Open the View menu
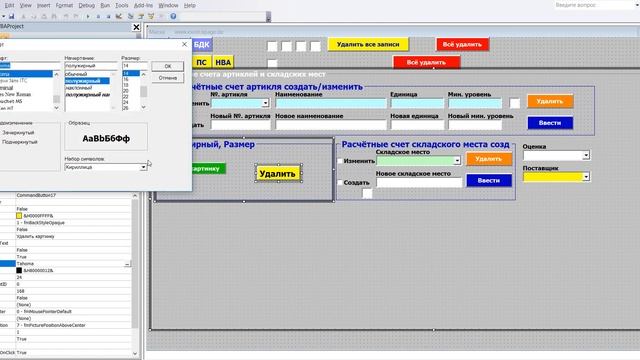 [x=25, y=5]
